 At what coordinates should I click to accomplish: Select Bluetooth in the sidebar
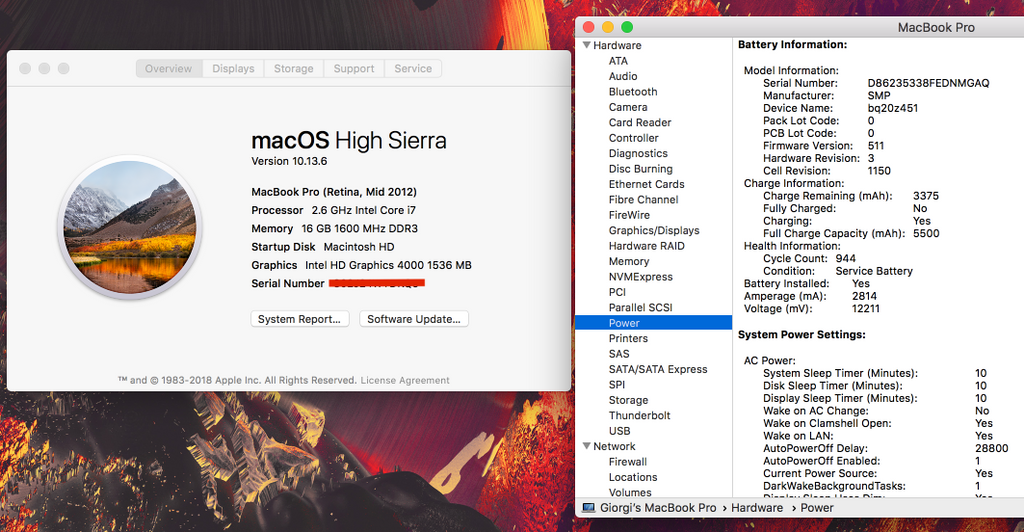(x=633, y=92)
